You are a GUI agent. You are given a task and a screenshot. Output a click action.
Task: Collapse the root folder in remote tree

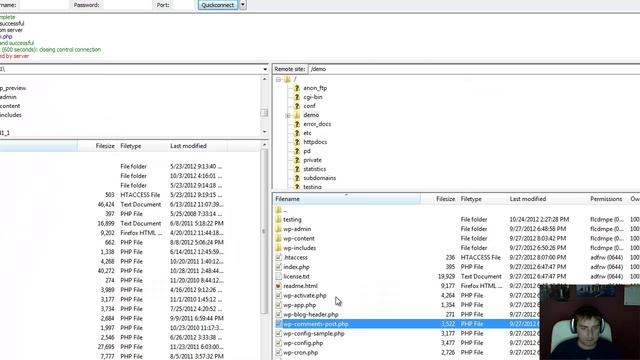278,79
